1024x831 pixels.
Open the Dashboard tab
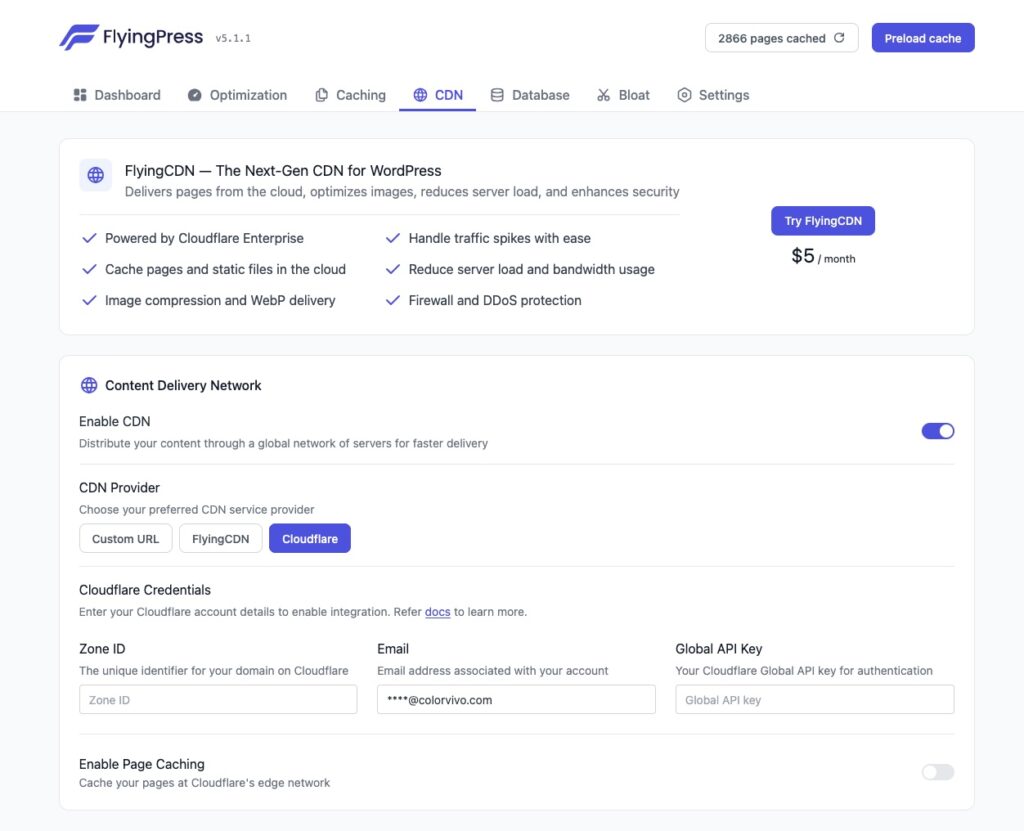(x=117, y=95)
